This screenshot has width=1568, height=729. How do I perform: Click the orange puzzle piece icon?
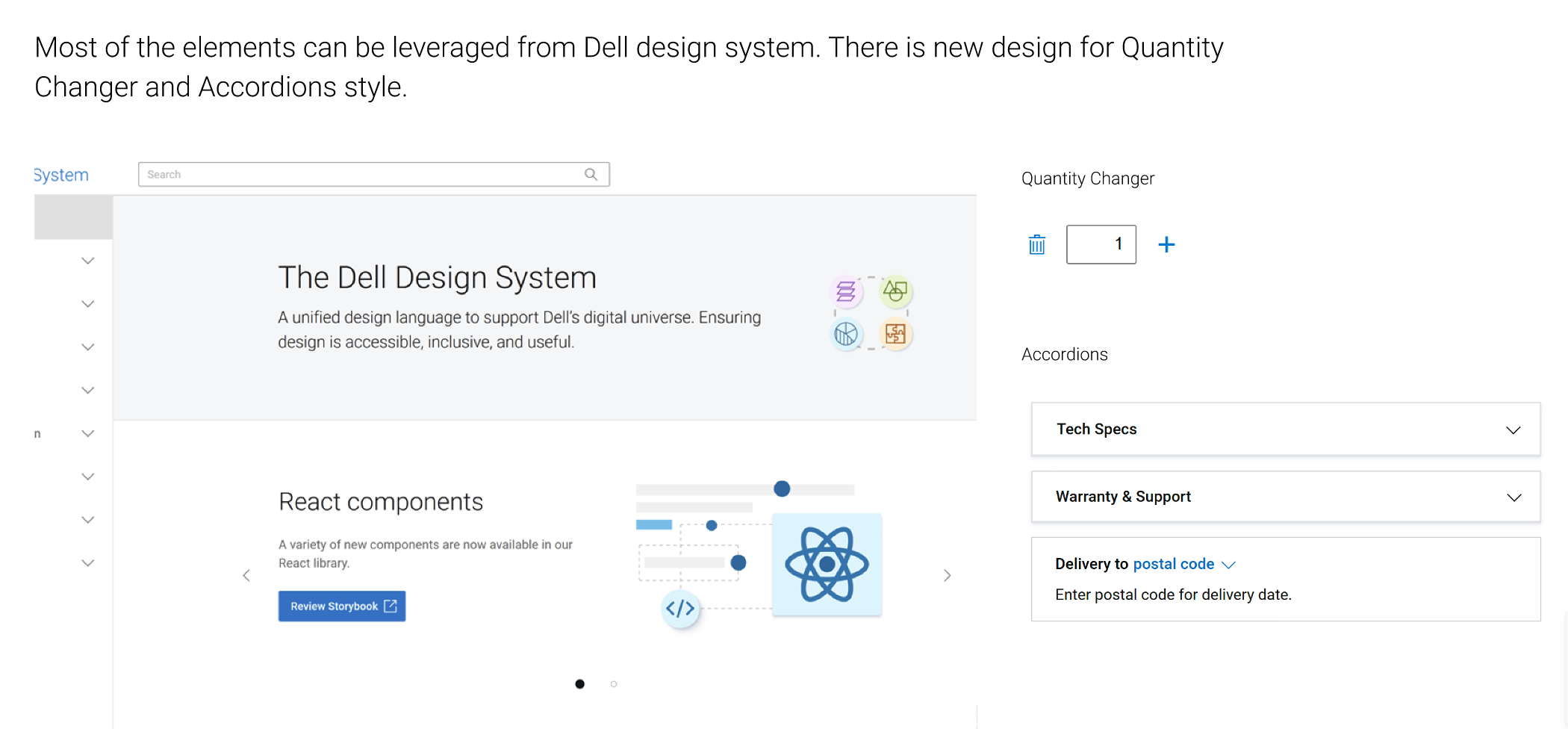[895, 334]
